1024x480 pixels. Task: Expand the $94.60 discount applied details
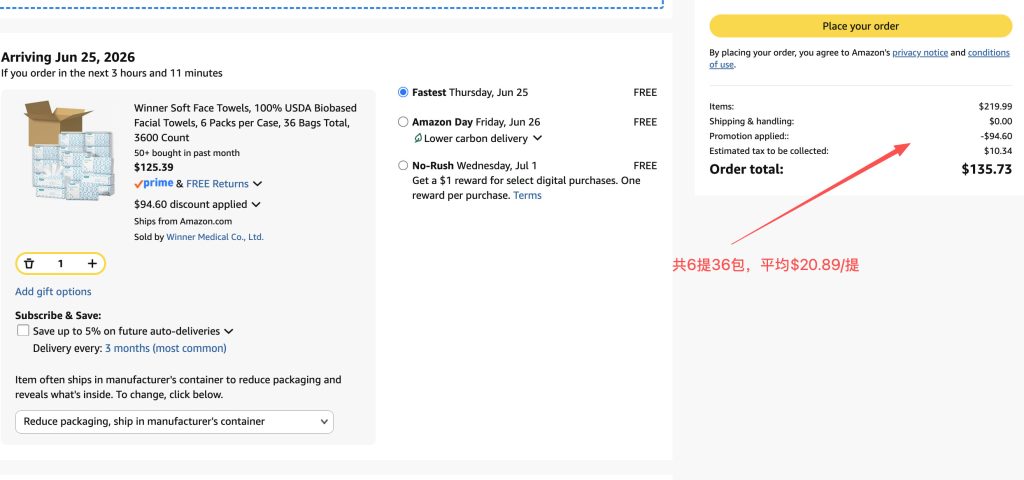256,204
